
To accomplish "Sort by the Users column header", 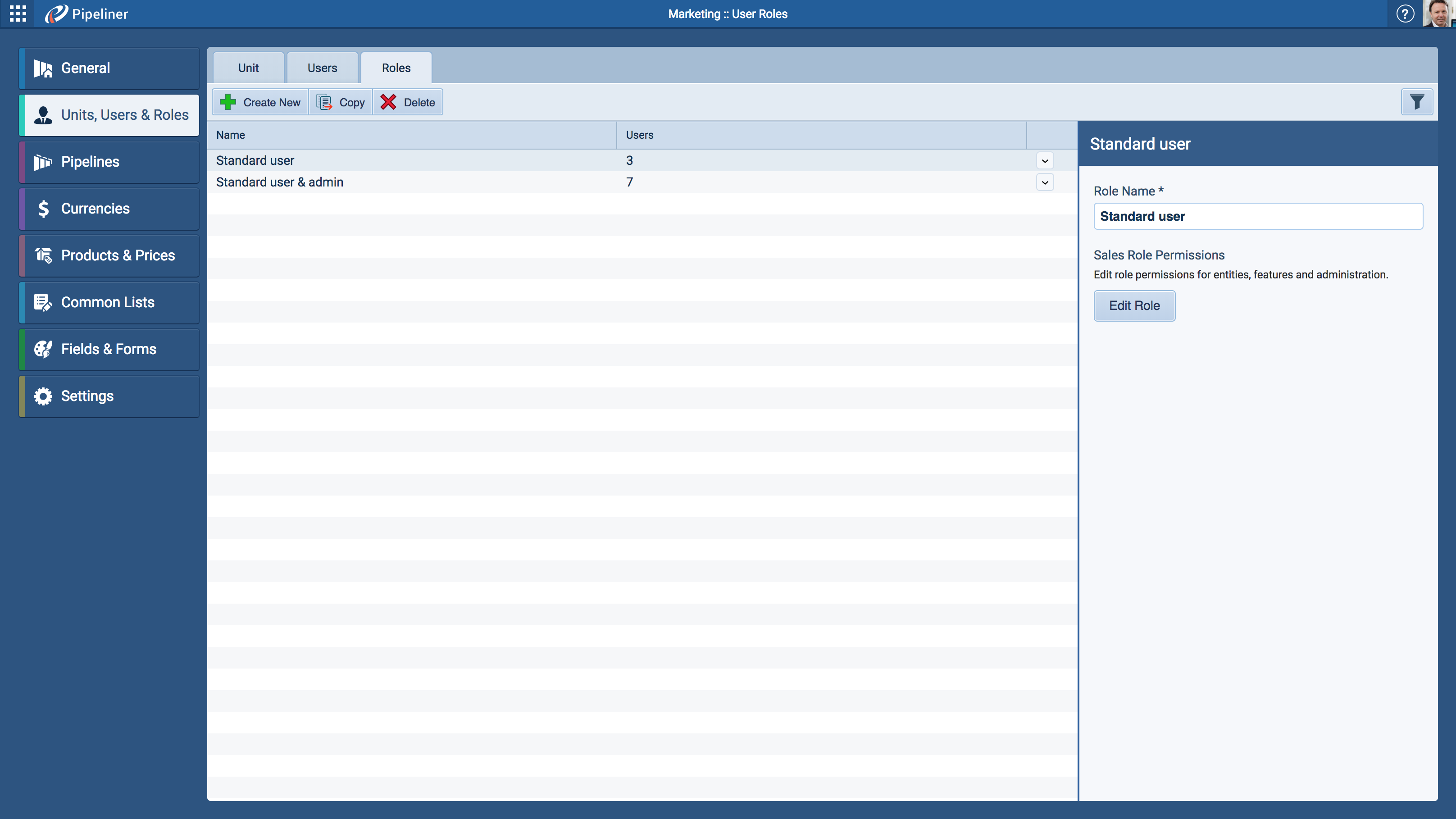I will tap(639, 135).
